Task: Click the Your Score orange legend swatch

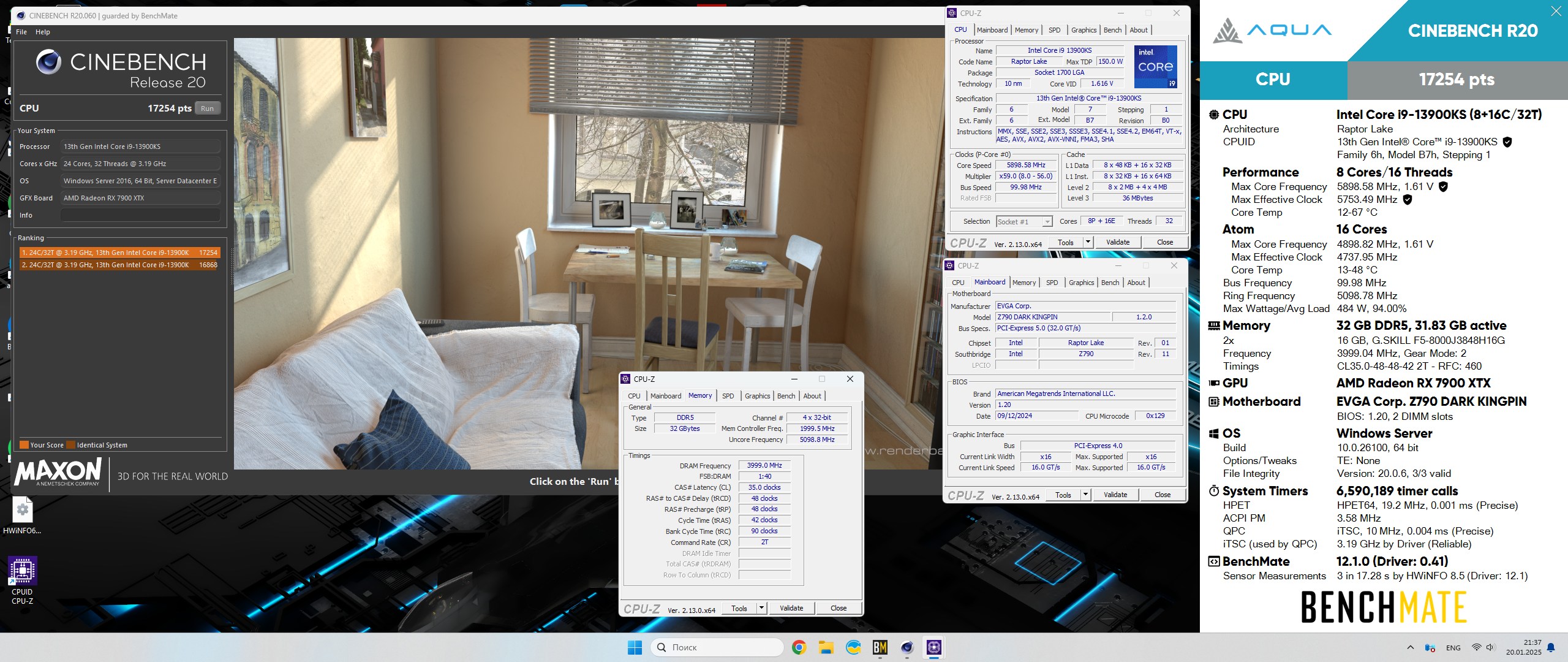Action: coord(24,445)
